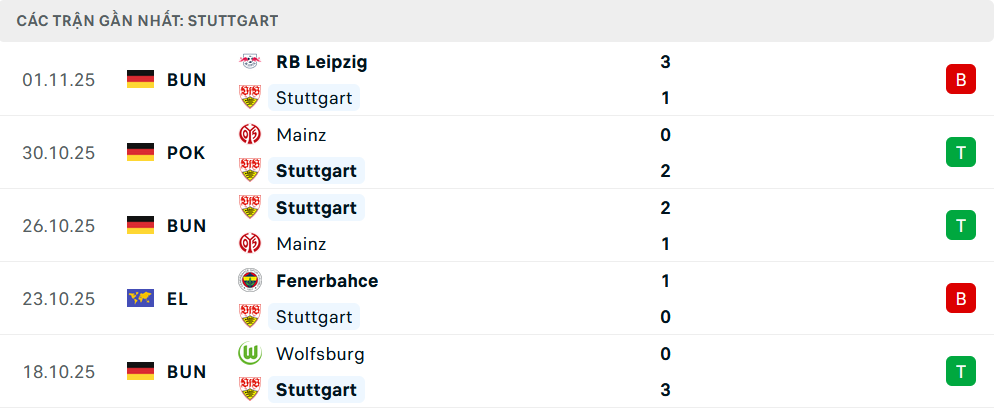
Task: Select the EL competition label
Action: pyautogui.click(x=177, y=298)
